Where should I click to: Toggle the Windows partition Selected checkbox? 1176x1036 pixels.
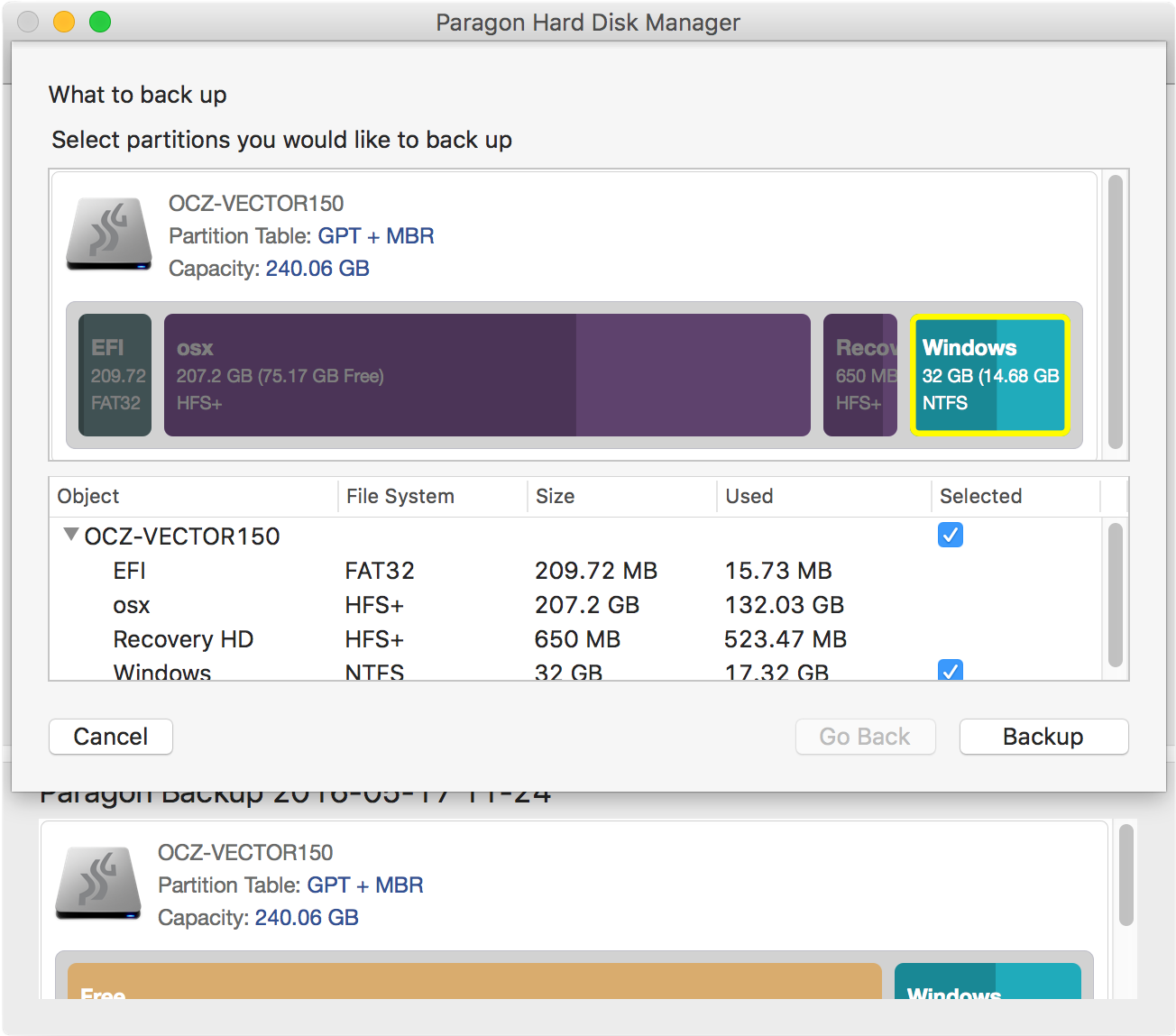951,670
